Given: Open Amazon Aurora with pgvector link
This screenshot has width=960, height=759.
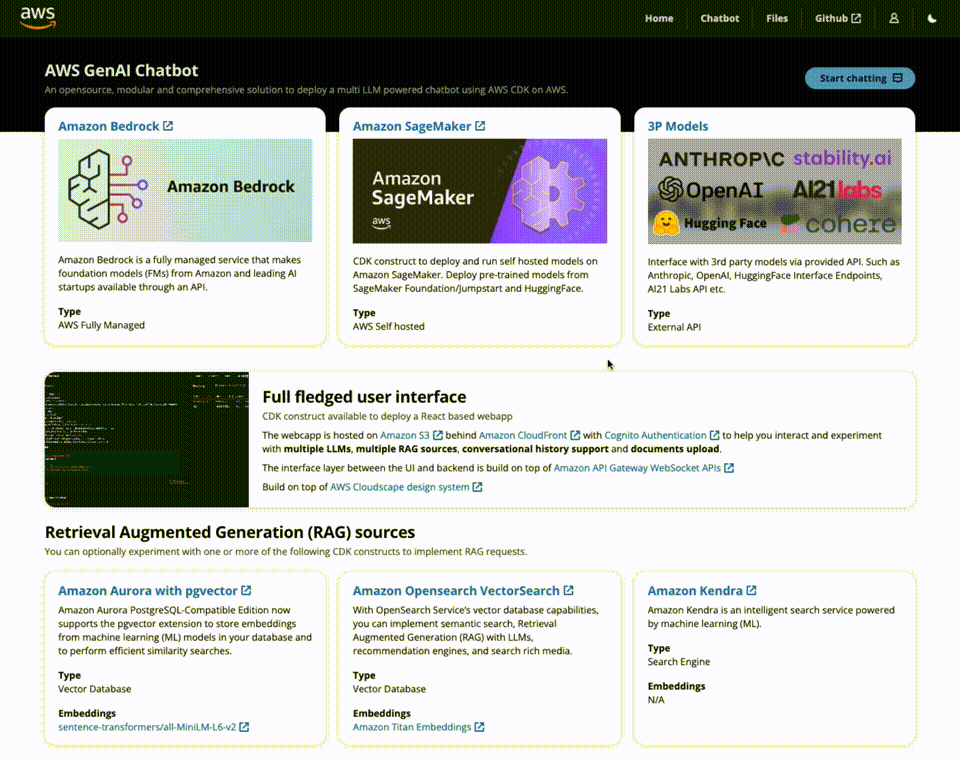Looking at the screenshot, I should click(148, 591).
